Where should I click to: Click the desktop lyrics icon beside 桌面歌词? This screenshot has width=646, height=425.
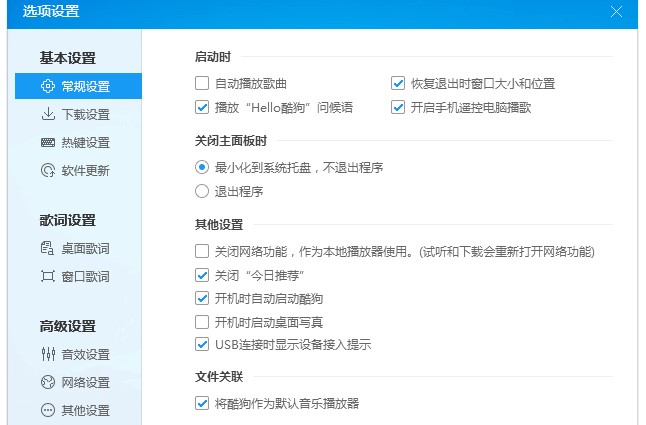47,248
